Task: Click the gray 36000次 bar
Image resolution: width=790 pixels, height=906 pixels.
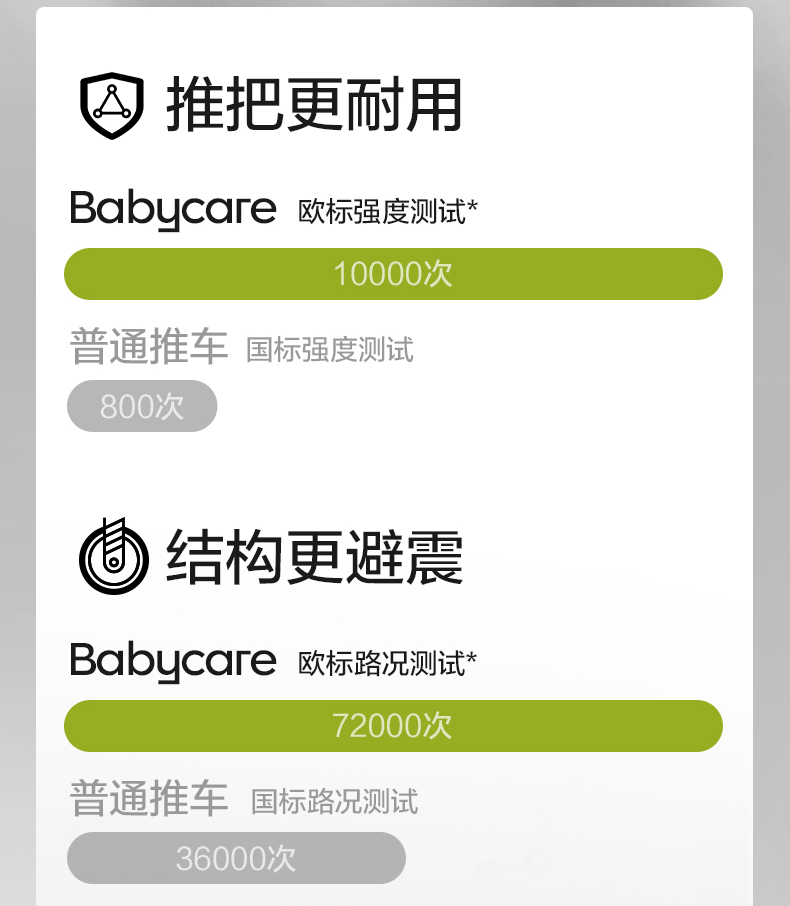Action: 236,858
